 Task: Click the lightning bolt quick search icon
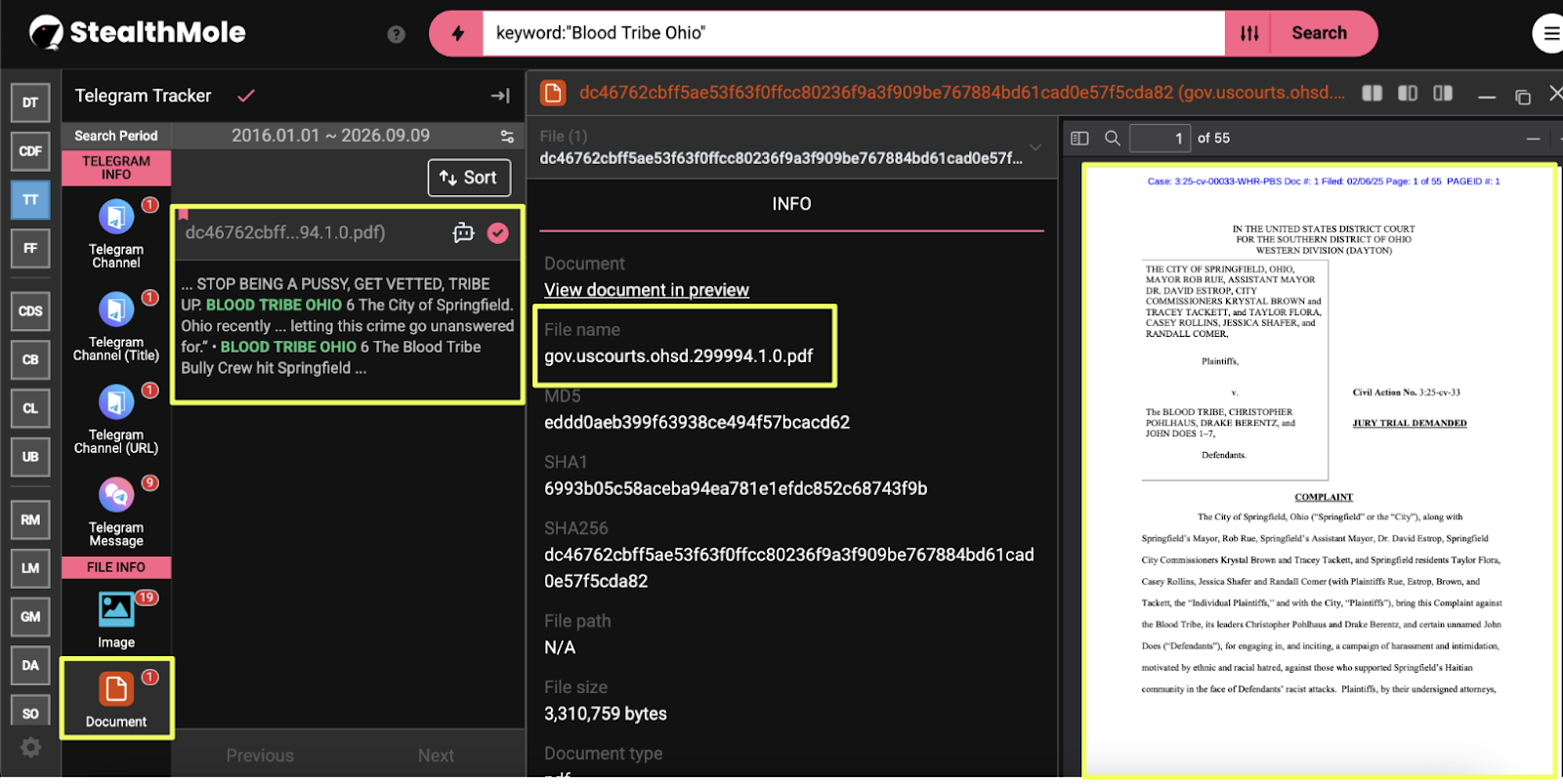tap(457, 33)
